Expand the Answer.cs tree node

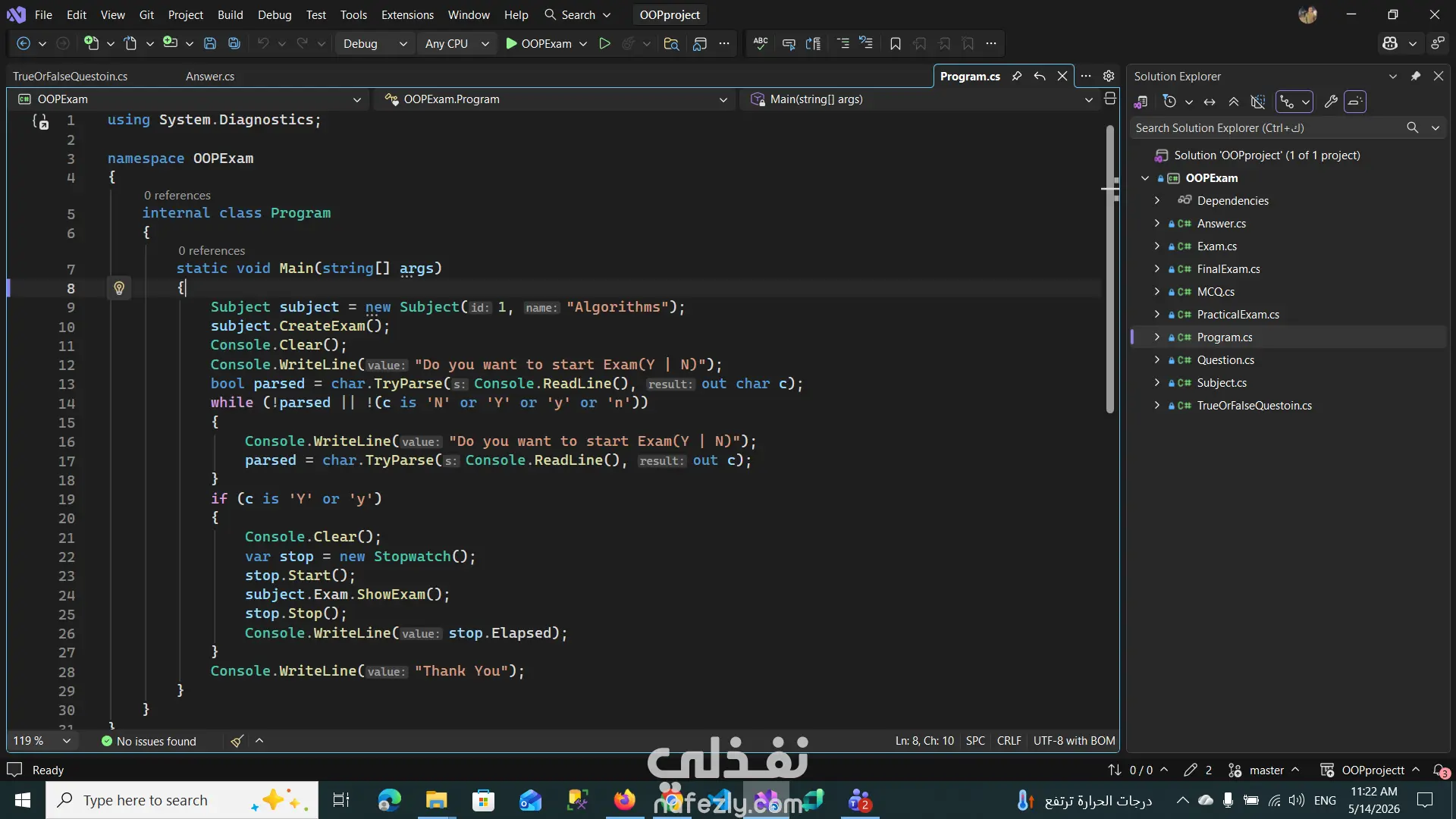click(x=1157, y=223)
